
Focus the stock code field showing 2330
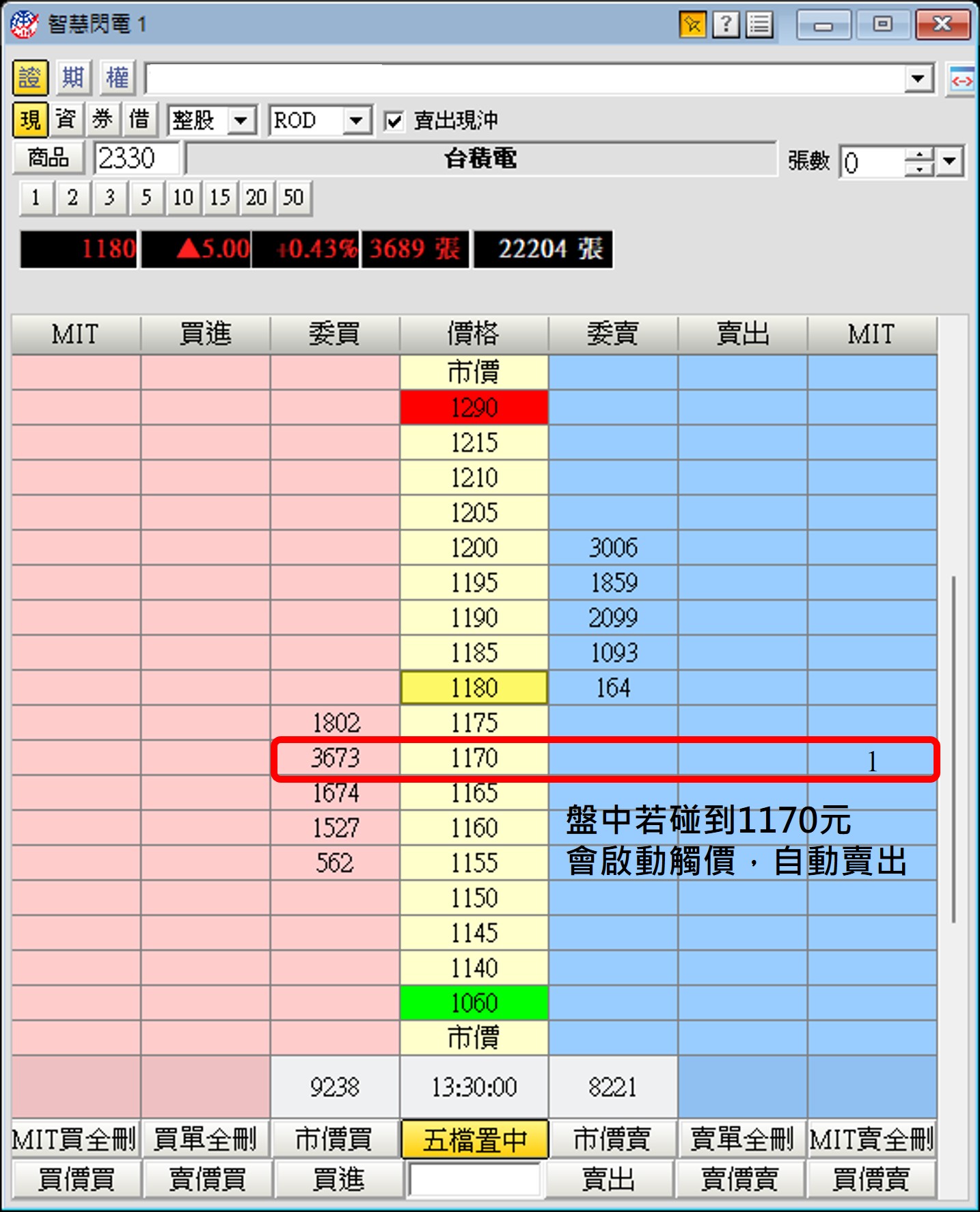pyautogui.click(x=137, y=159)
